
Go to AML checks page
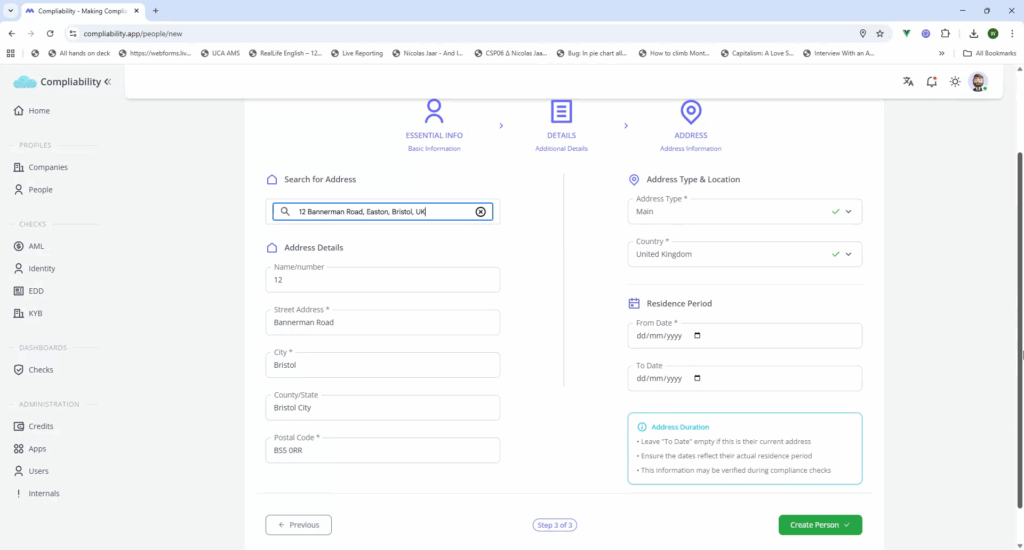(x=36, y=246)
